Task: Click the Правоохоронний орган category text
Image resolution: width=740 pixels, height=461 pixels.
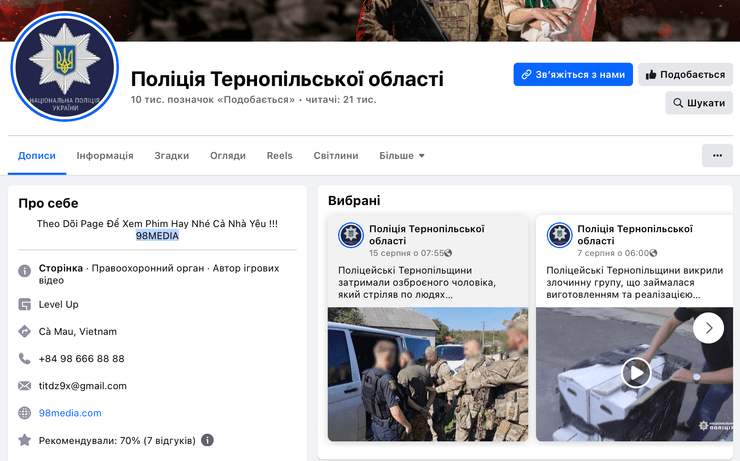Action: coord(148,268)
